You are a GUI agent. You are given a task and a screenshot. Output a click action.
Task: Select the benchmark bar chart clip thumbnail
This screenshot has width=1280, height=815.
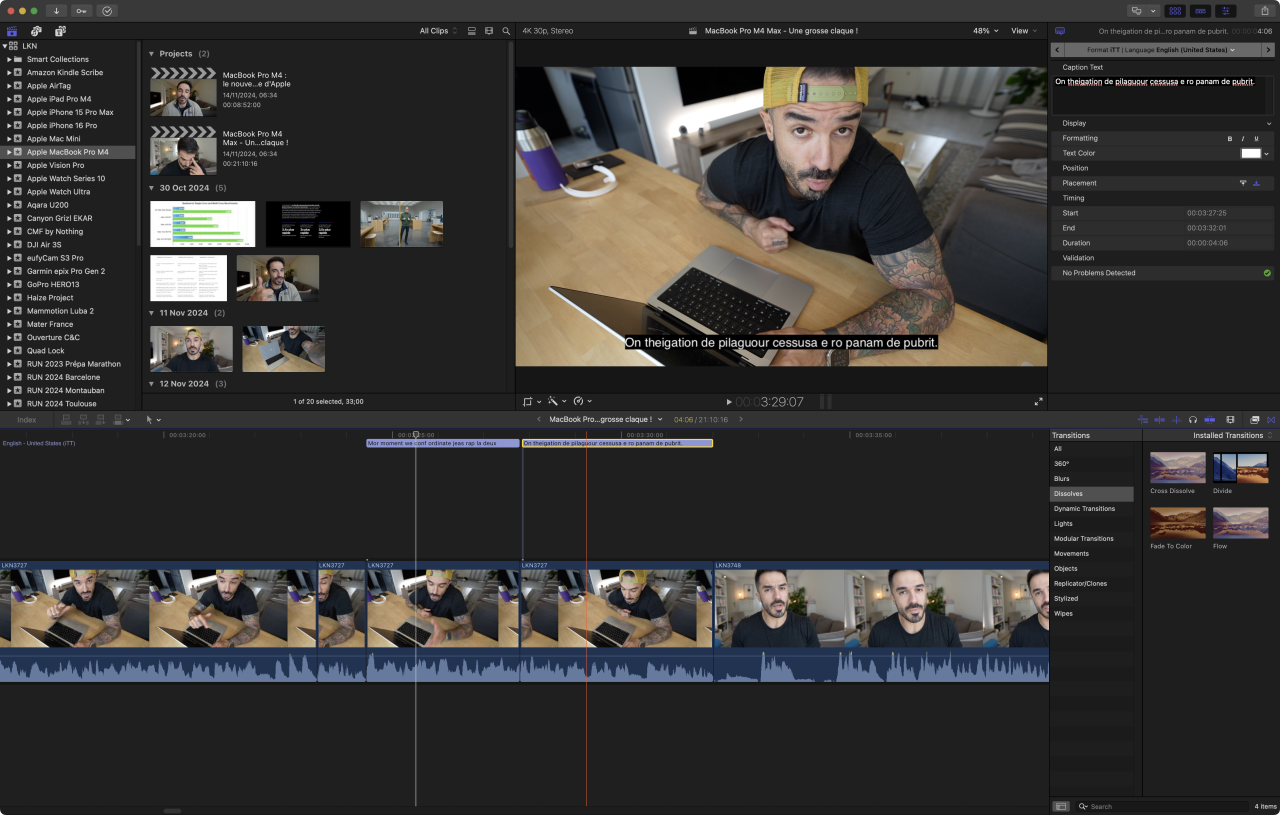click(203, 224)
